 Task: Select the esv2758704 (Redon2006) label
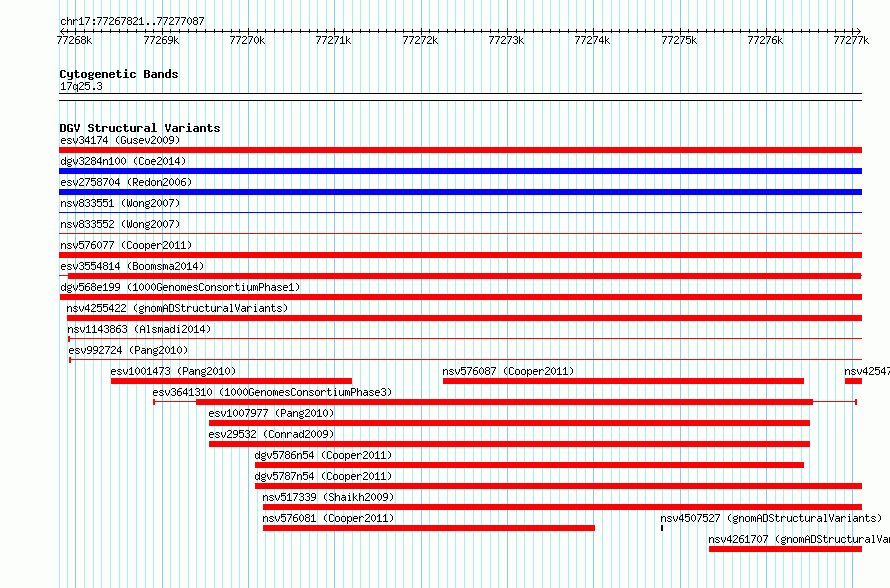(x=126, y=182)
